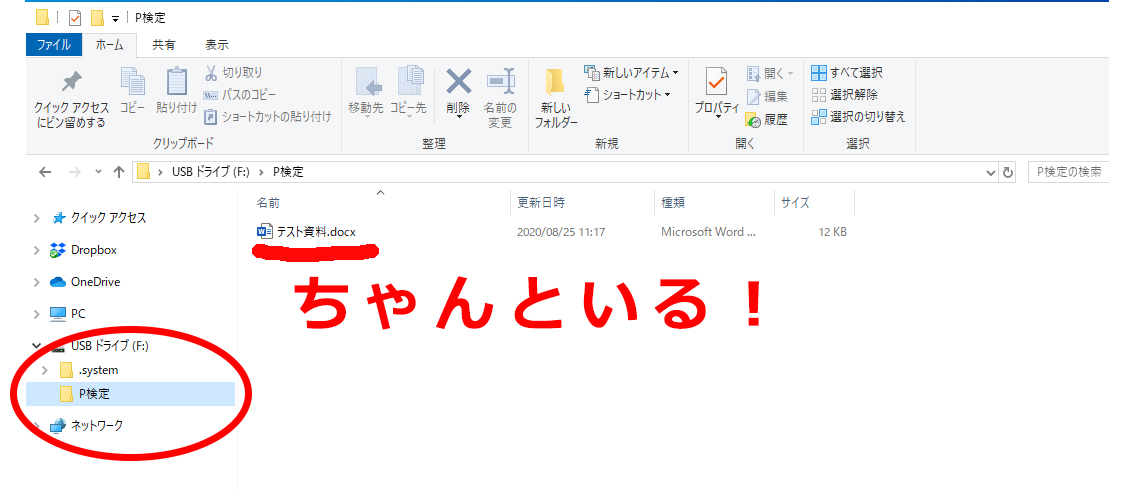Viewport: 1134px width, 491px height.
Task: Click the red X Delete icon
Action: pos(458,82)
